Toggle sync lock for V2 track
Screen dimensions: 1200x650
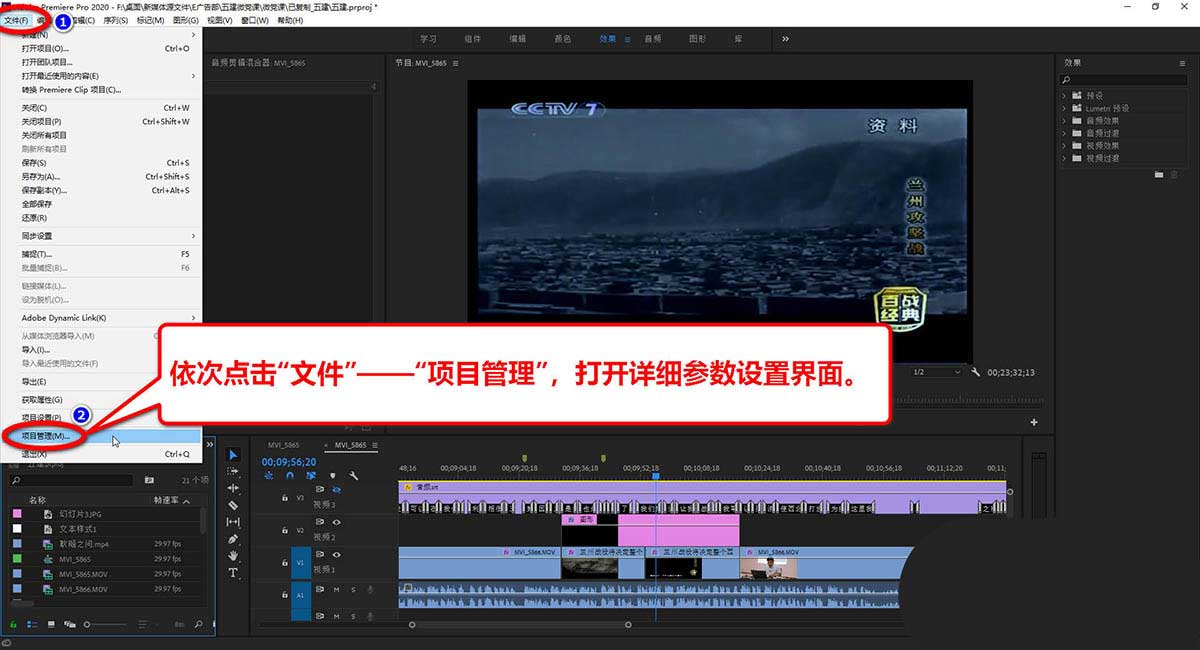[x=321, y=522]
